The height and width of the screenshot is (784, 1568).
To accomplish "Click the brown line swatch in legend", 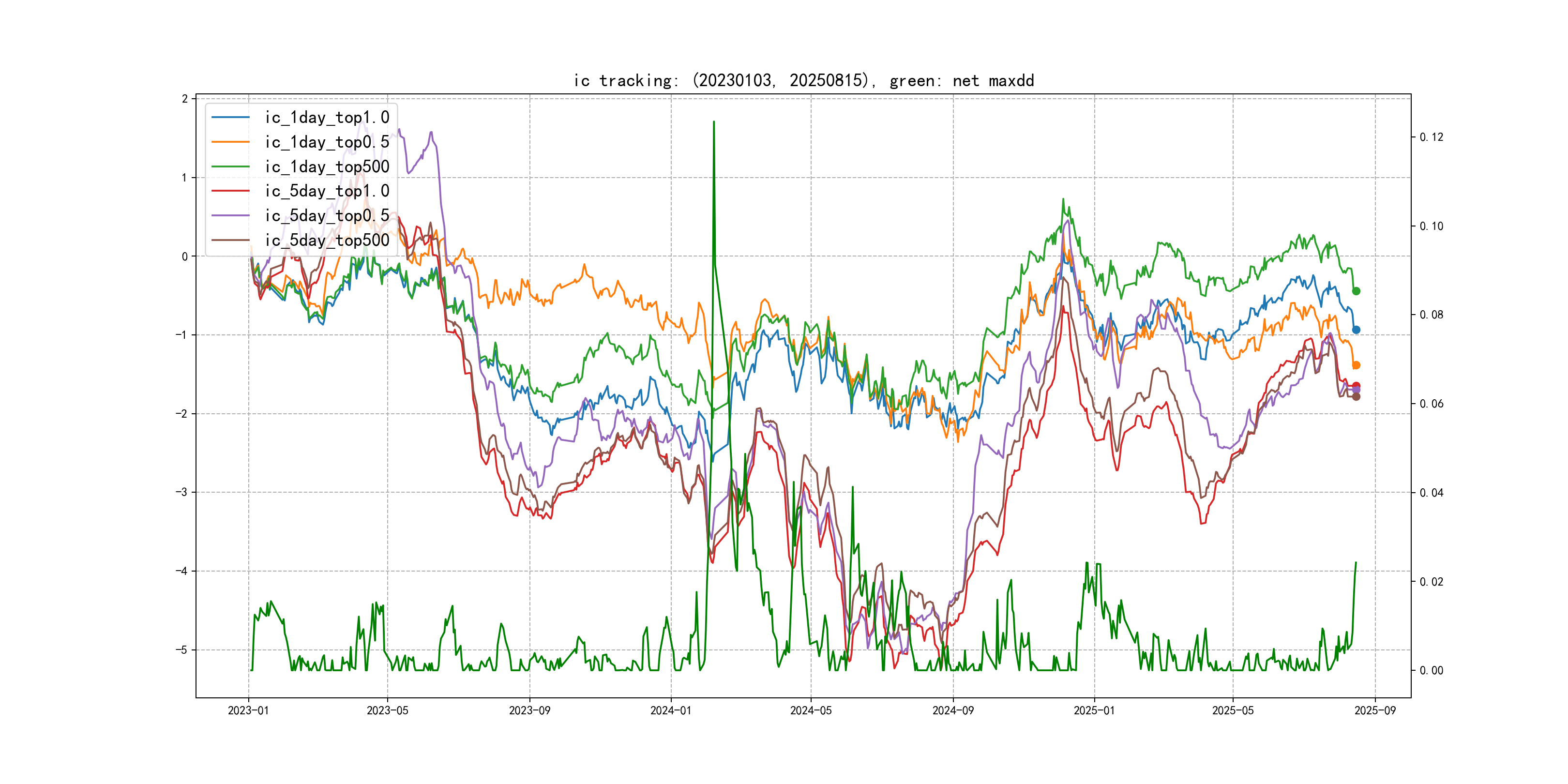I will [230, 241].
